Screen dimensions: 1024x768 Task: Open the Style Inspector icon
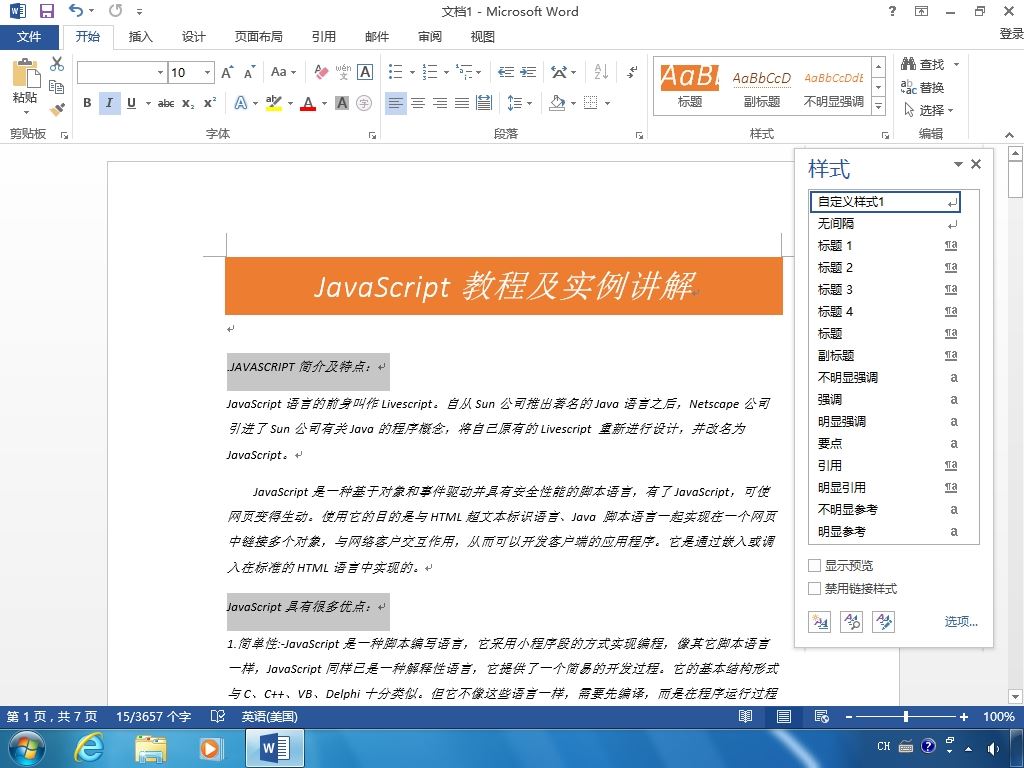tap(852, 622)
